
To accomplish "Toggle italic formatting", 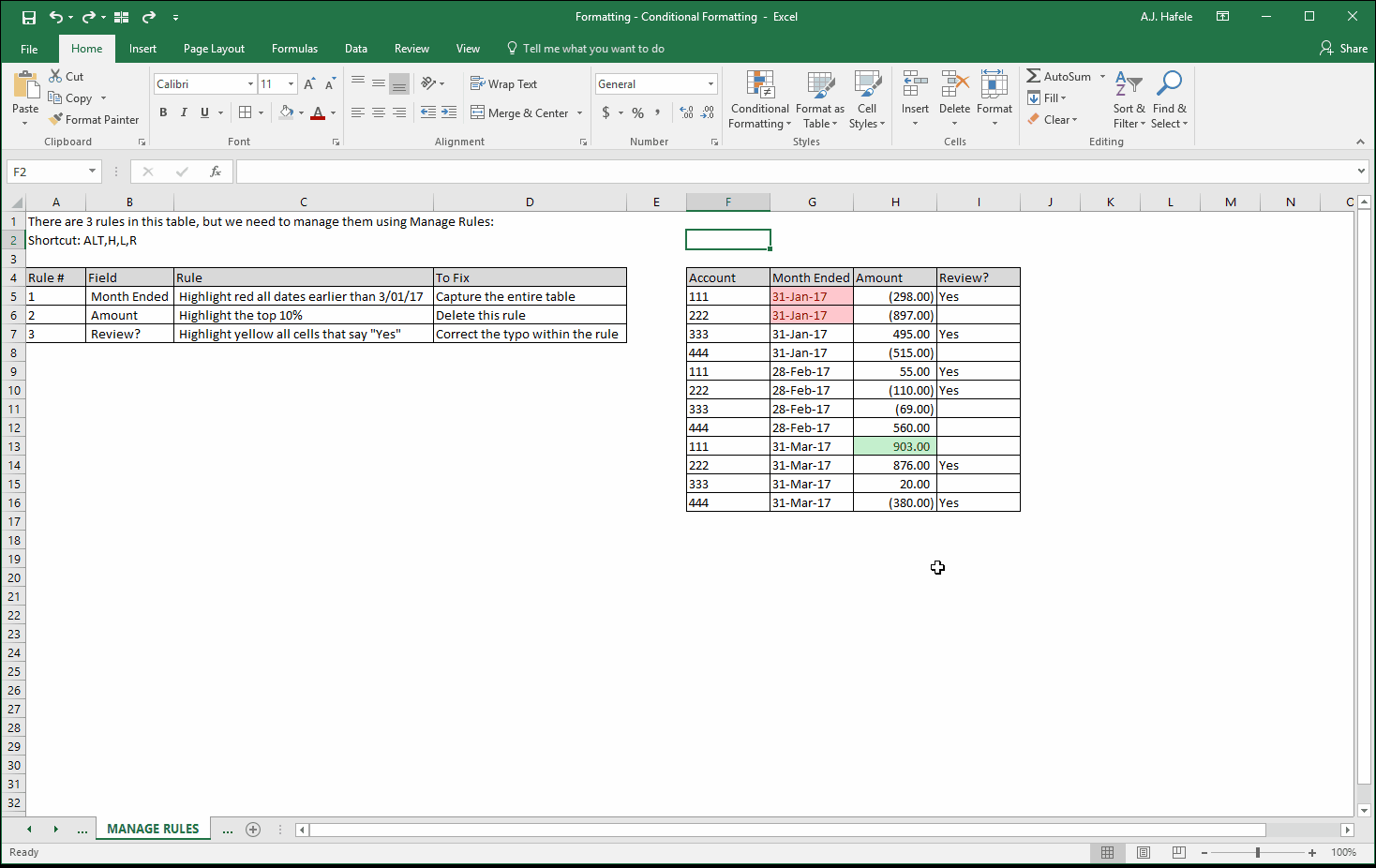I will tap(184, 112).
